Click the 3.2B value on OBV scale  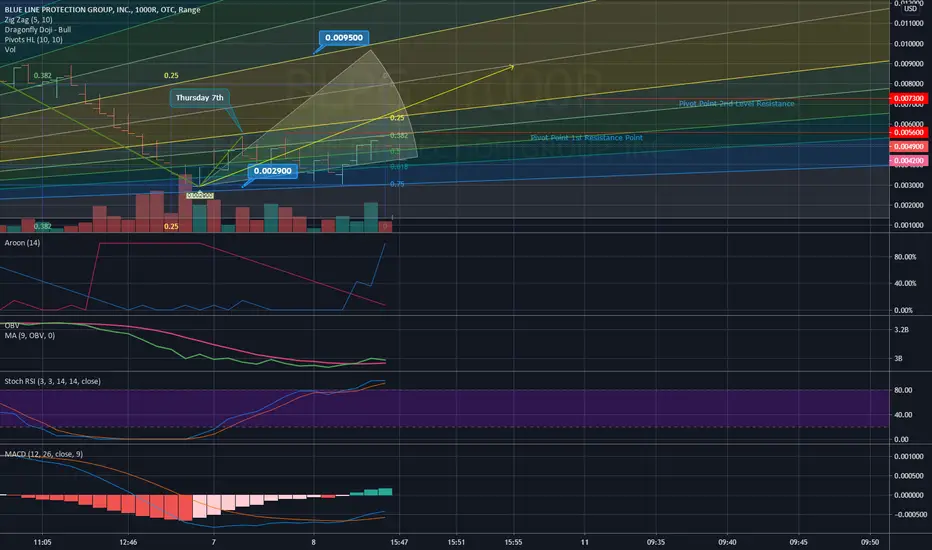click(x=902, y=329)
